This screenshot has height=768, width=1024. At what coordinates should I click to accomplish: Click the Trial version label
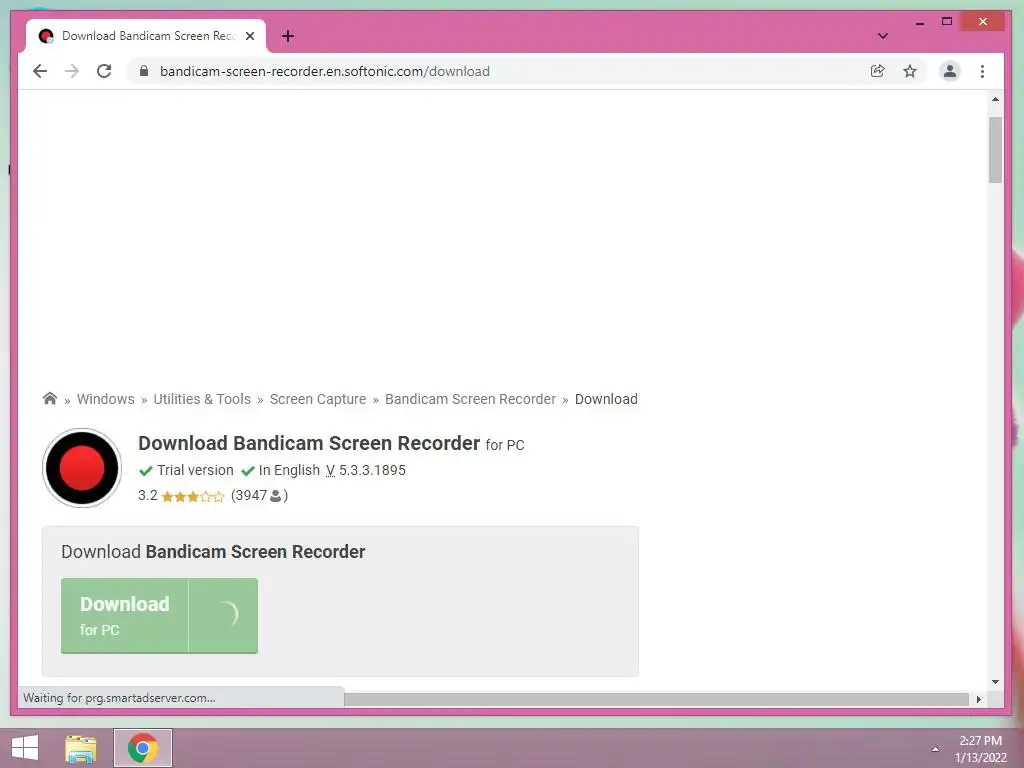(x=195, y=470)
